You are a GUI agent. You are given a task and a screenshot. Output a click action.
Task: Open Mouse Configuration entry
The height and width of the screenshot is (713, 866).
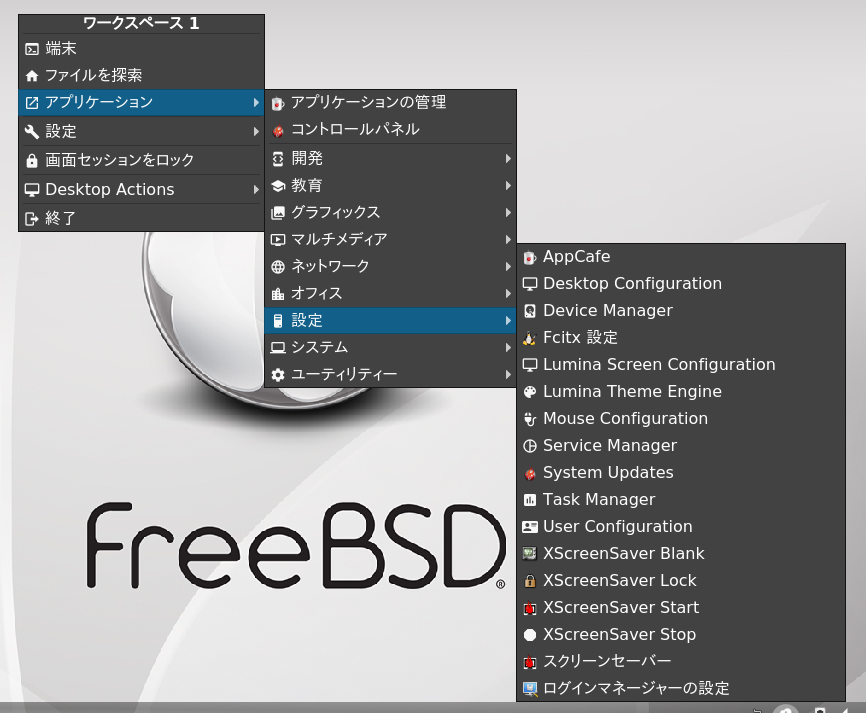(681, 419)
